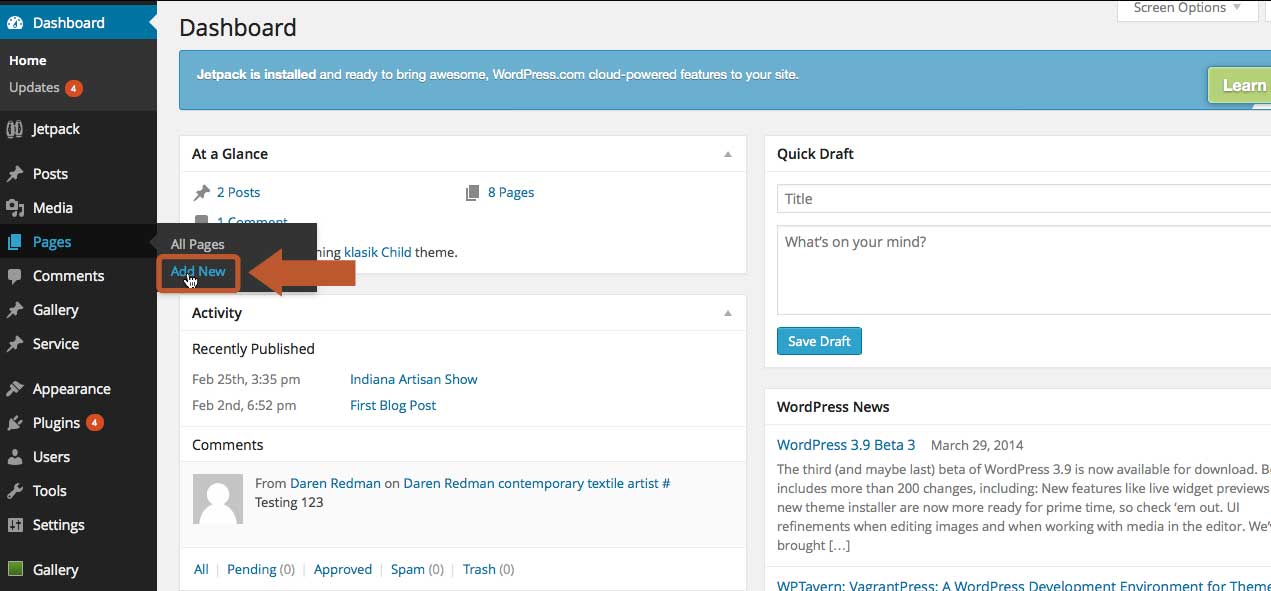Viewport: 1271px width, 591px height.
Task: Filter comments by Trash
Action: tap(479, 570)
